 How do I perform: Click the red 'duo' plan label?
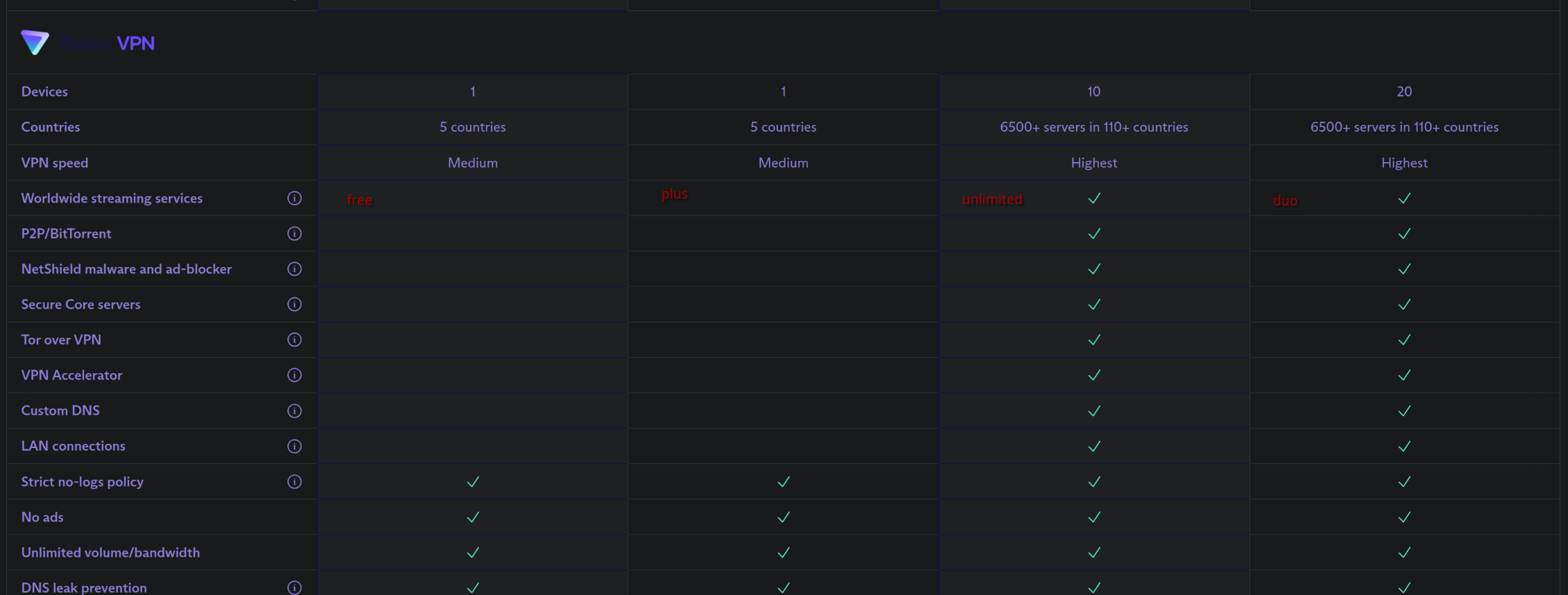(x=1285, y=200)
